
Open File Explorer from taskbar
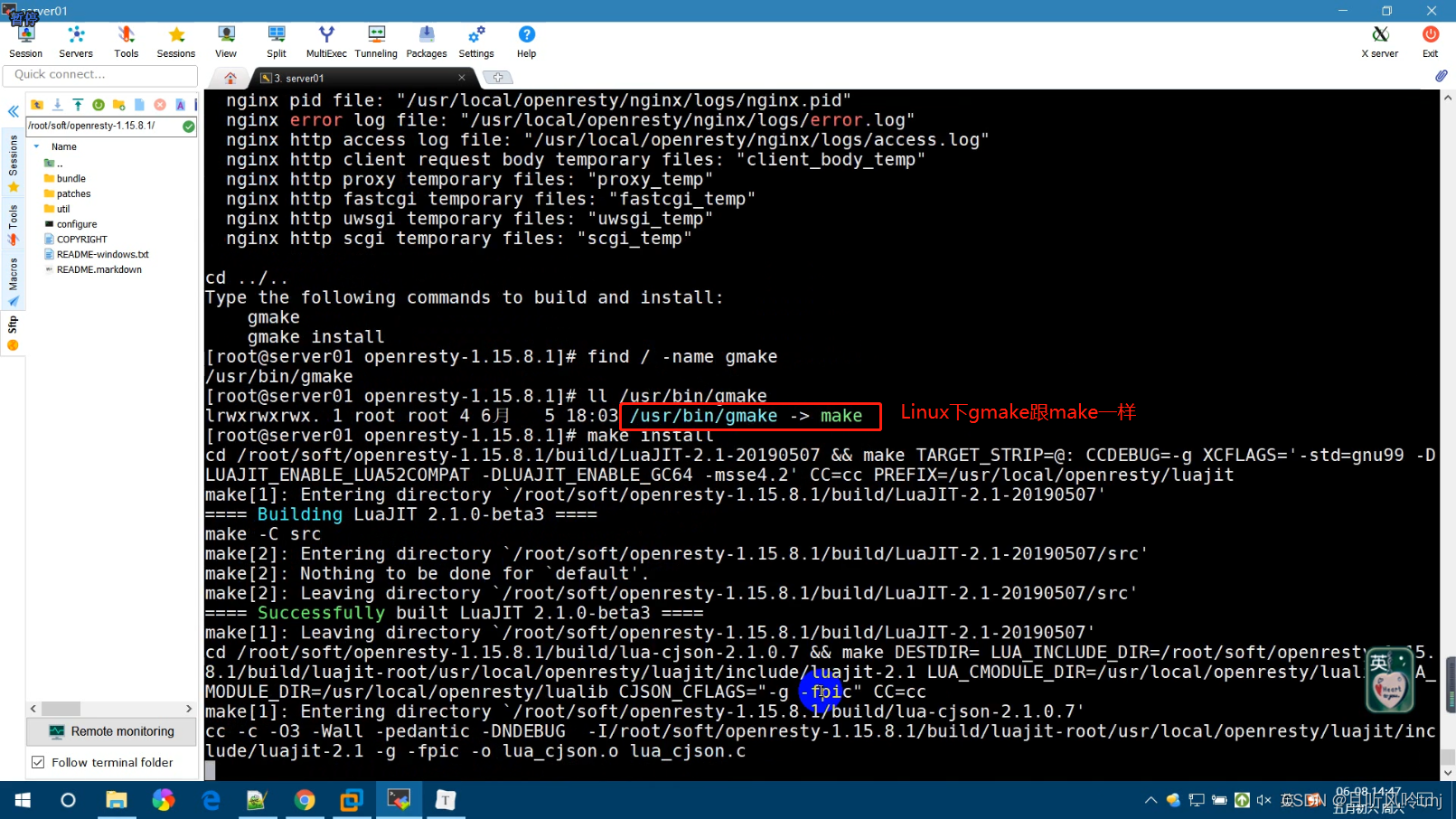point(117,800)
